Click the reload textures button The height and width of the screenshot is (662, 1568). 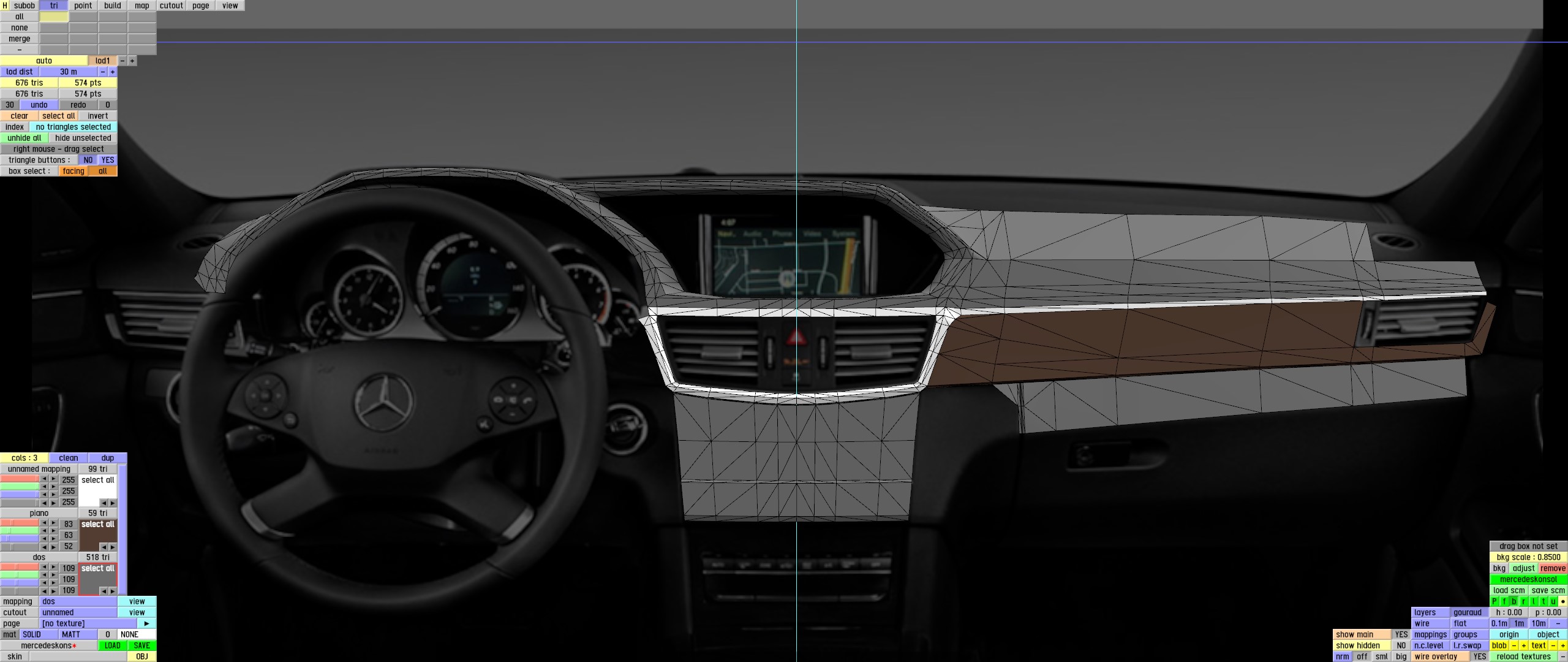[1523, 656]
